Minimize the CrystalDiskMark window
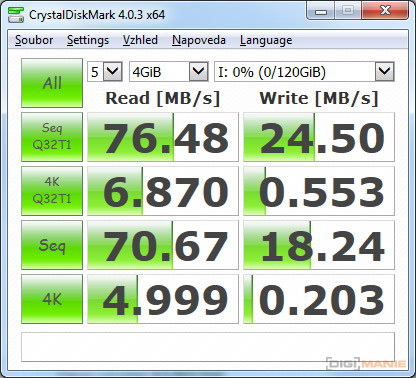Image resolution: width=416 pixels, height=378 pixels. (x=321, y=12)
